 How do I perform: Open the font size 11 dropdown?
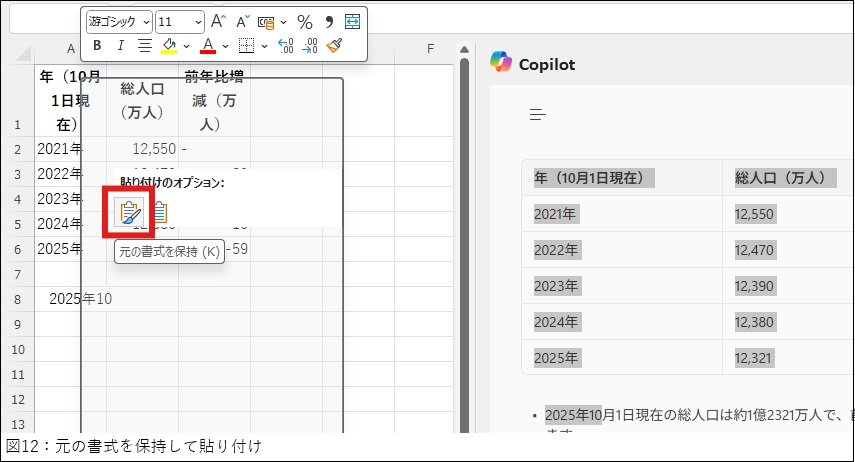tap(197, 21)
